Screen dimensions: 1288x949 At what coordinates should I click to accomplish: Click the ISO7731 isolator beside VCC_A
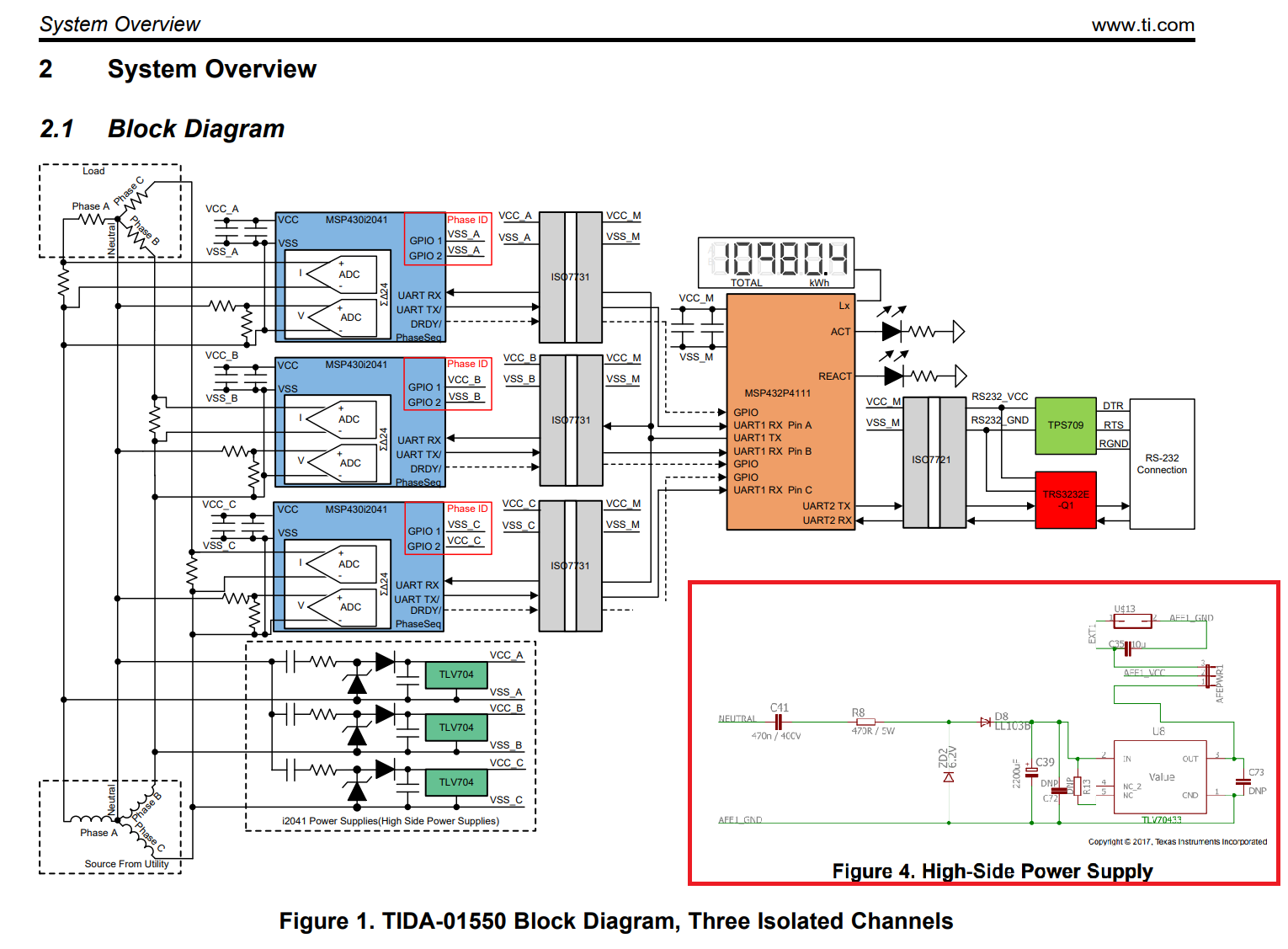click(571, 277)
